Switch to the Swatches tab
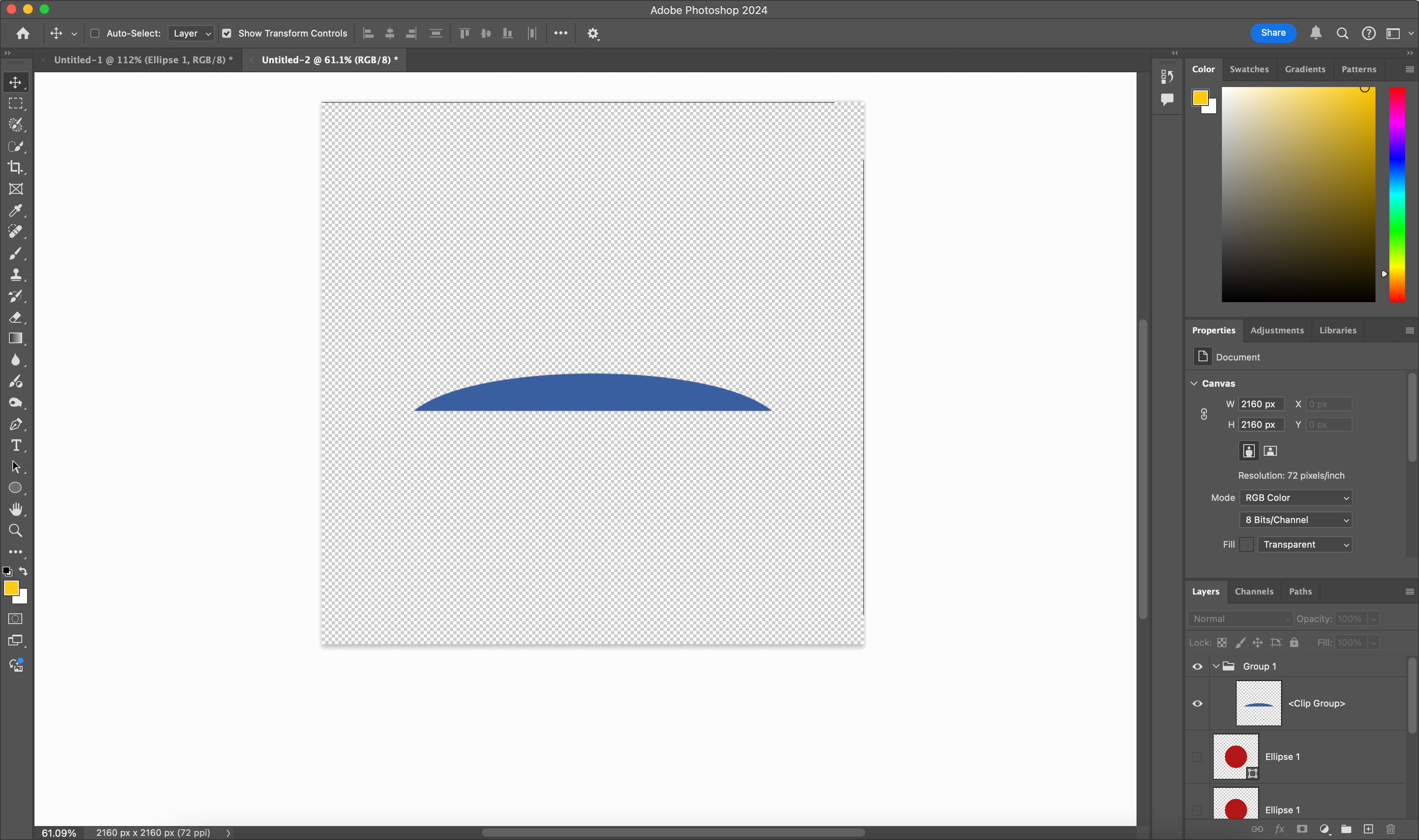Screen dimensions: 1419x840 pyautogui.click(x=1249, y=69)
